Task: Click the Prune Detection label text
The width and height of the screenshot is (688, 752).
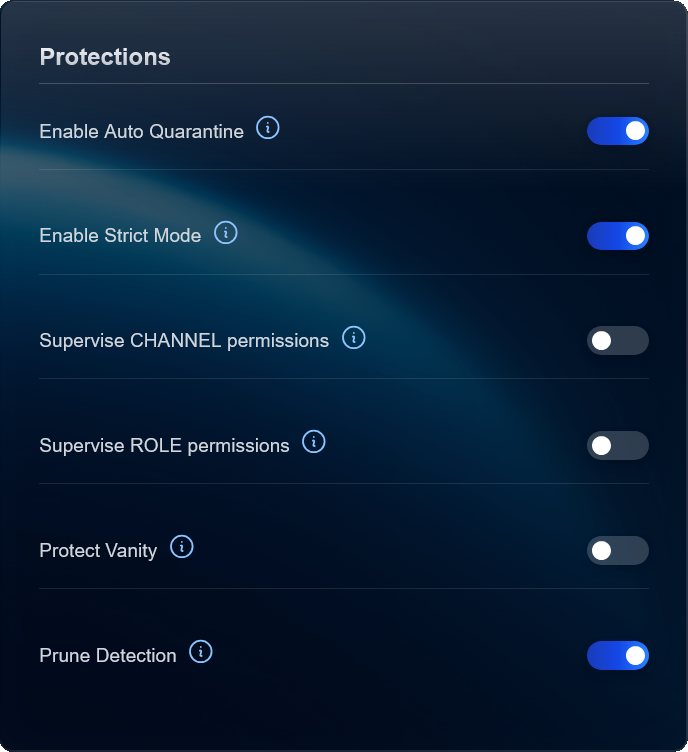Action: [108, 656]
